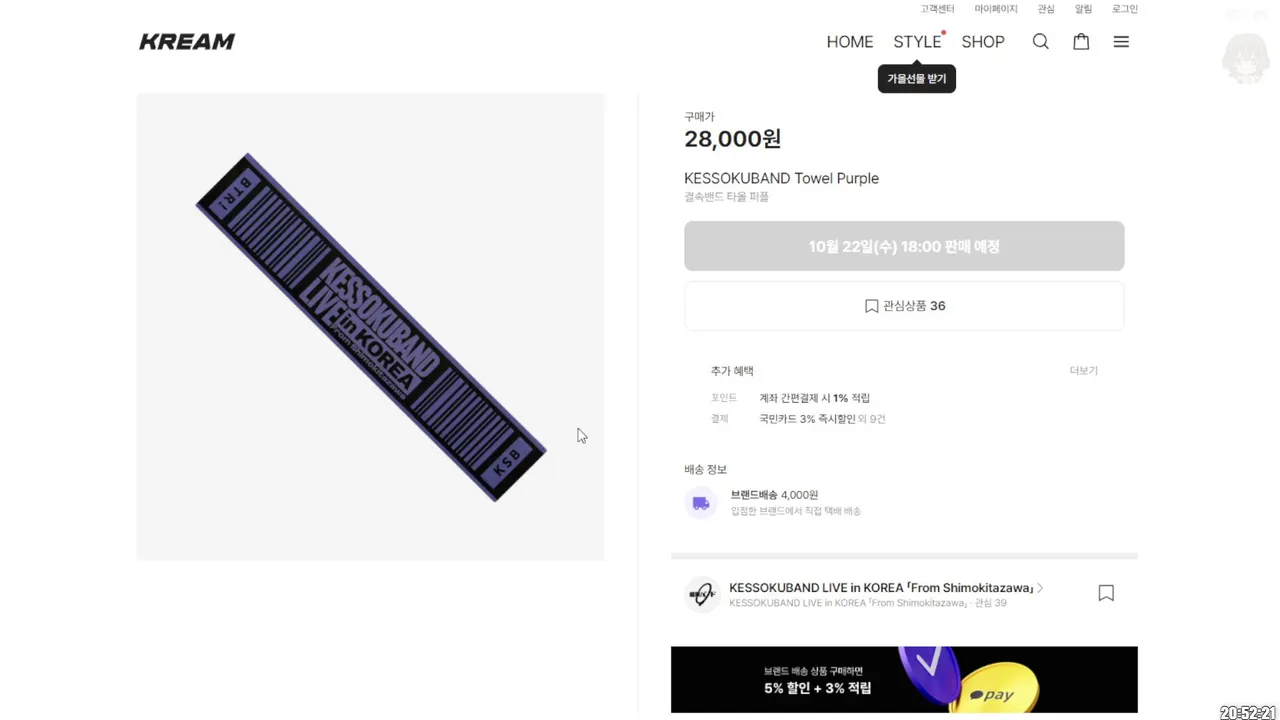Viewport: 1280px width, 720px height.
Task: Open STYLE menu
Action: (x=917, y=42)
